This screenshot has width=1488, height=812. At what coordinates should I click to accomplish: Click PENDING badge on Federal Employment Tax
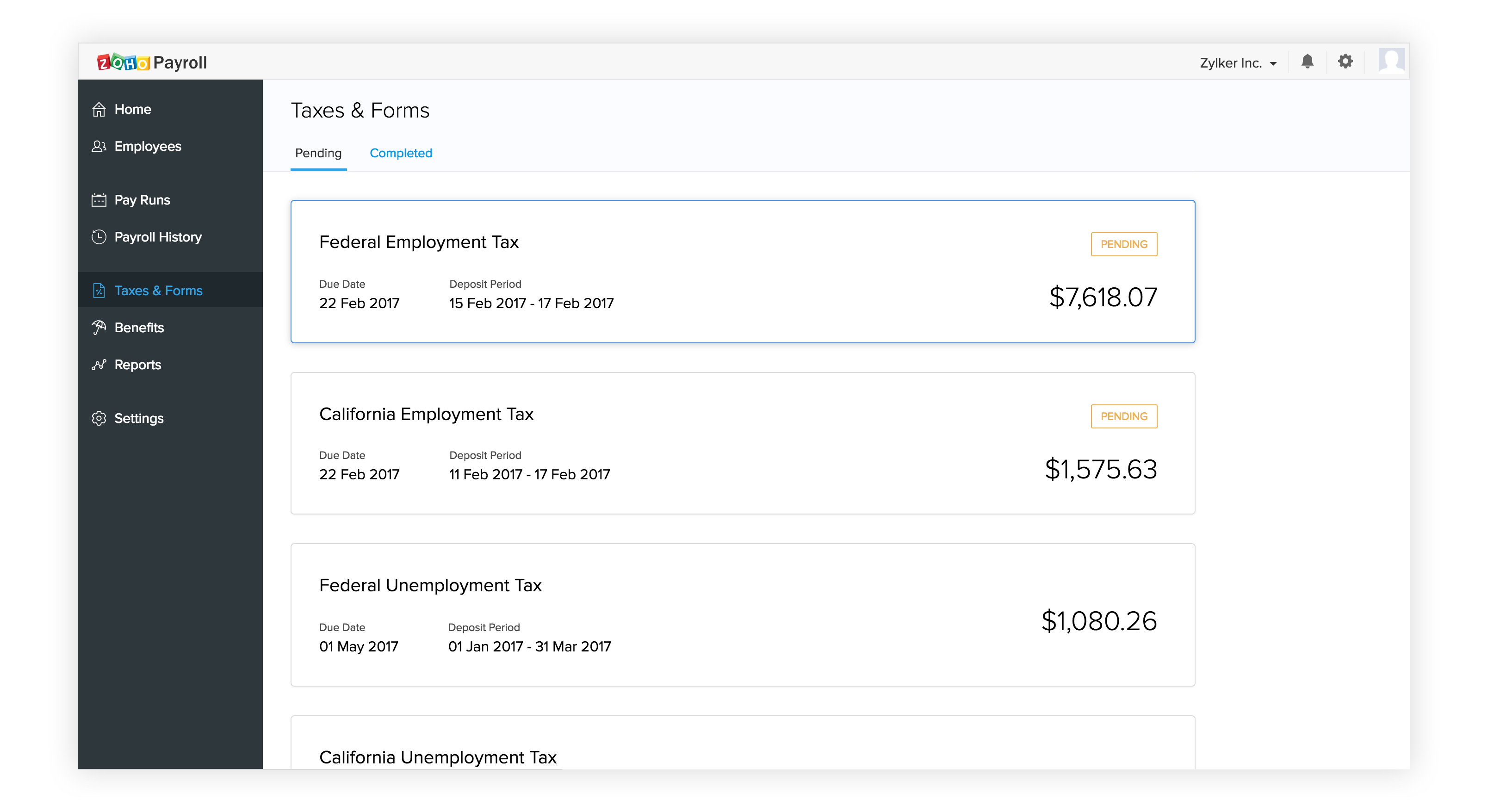(1123, 244)
